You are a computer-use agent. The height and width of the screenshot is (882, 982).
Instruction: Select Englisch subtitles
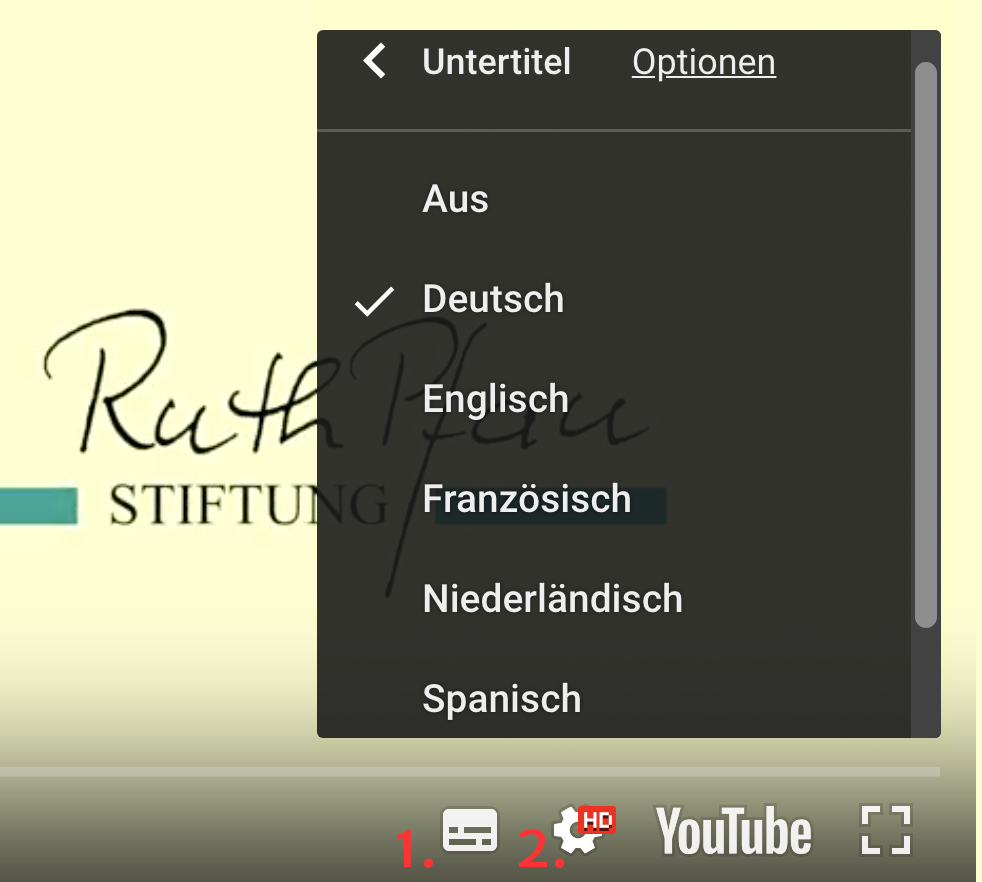614,399
